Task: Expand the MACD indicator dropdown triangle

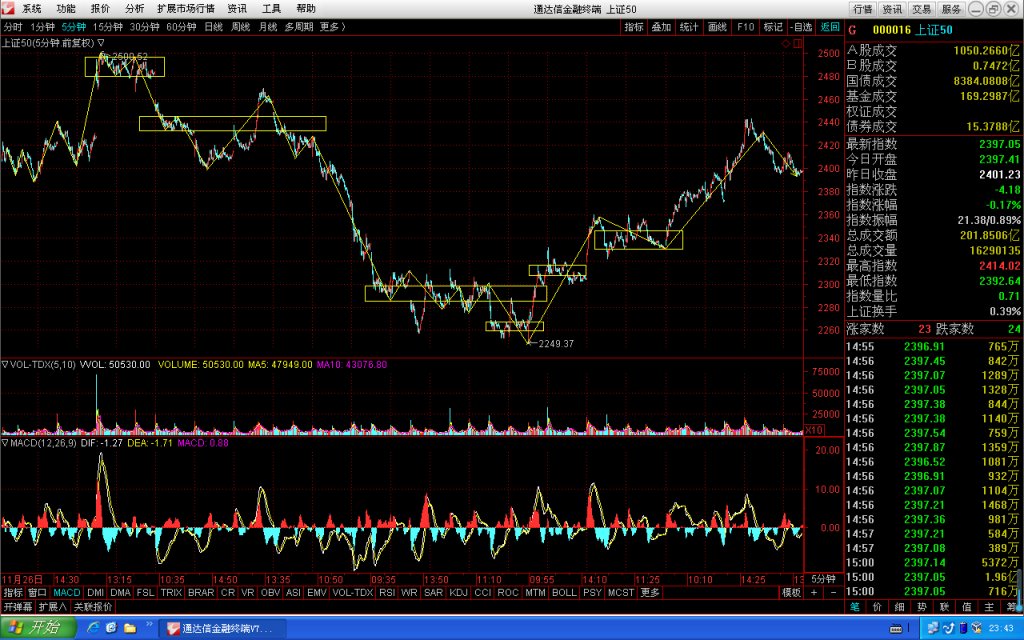Action: pos(5,443)
